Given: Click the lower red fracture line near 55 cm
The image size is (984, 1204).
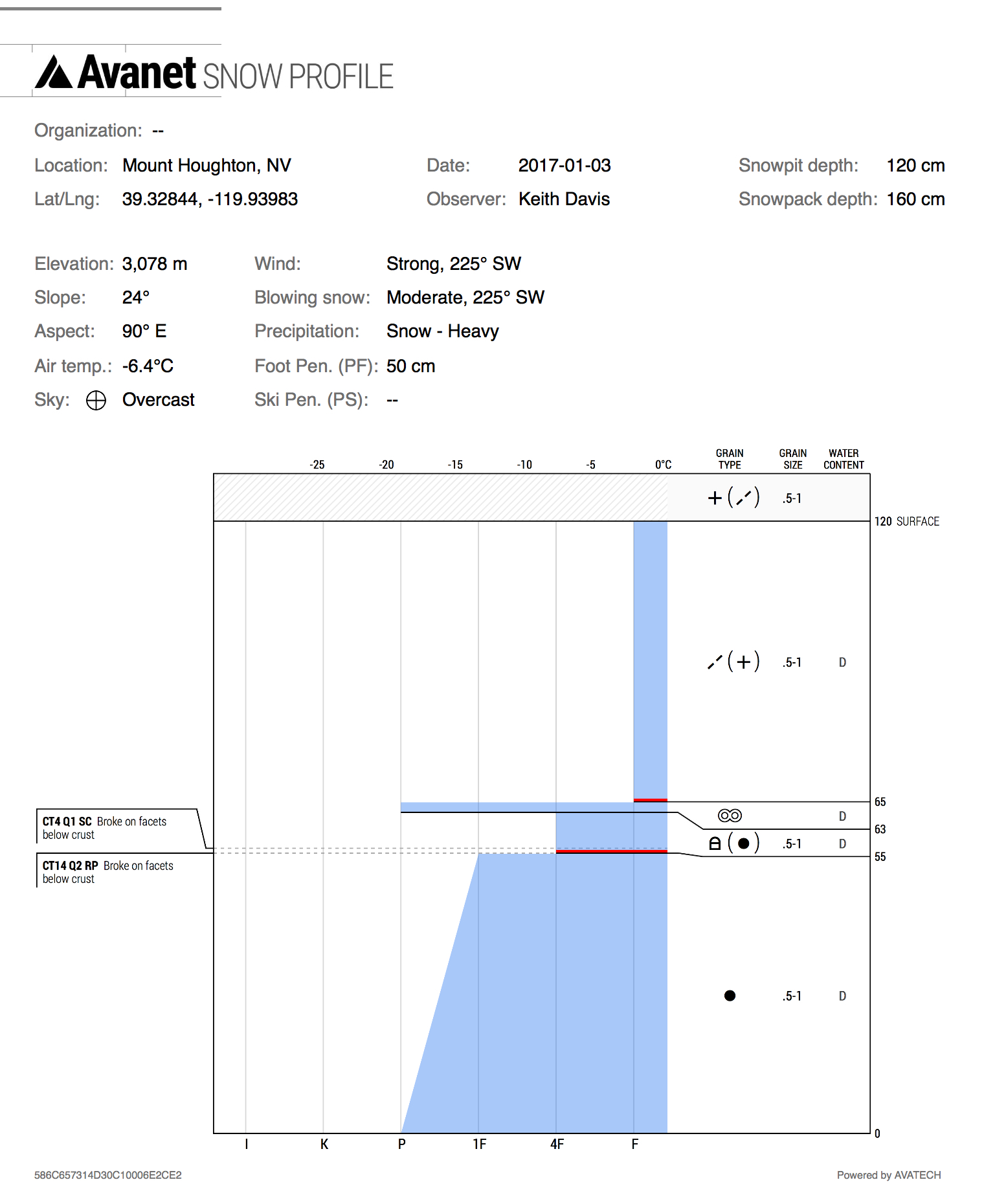Looking at the screenshot, I should (611, 852).
